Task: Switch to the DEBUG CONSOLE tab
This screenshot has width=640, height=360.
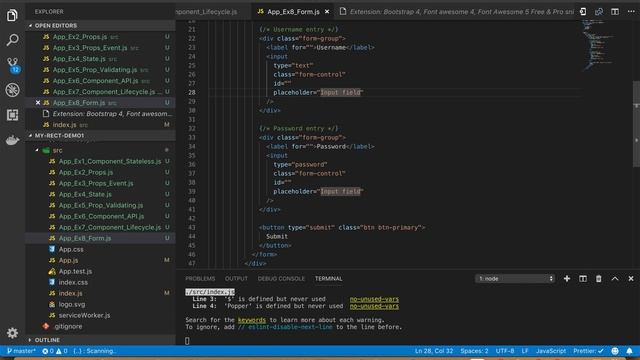Action: [x=281, y=278]
